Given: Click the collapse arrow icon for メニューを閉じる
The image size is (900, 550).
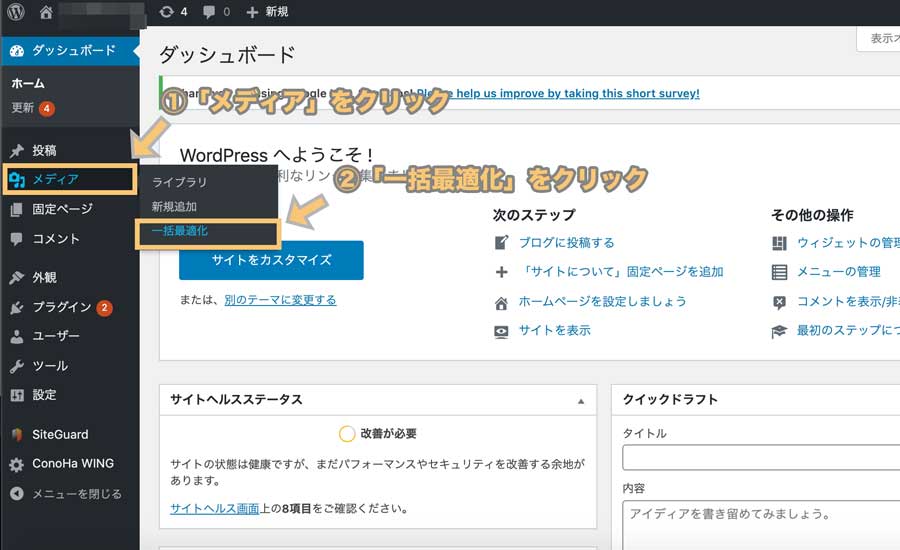Looking at the screenshot, I should 17,494.
